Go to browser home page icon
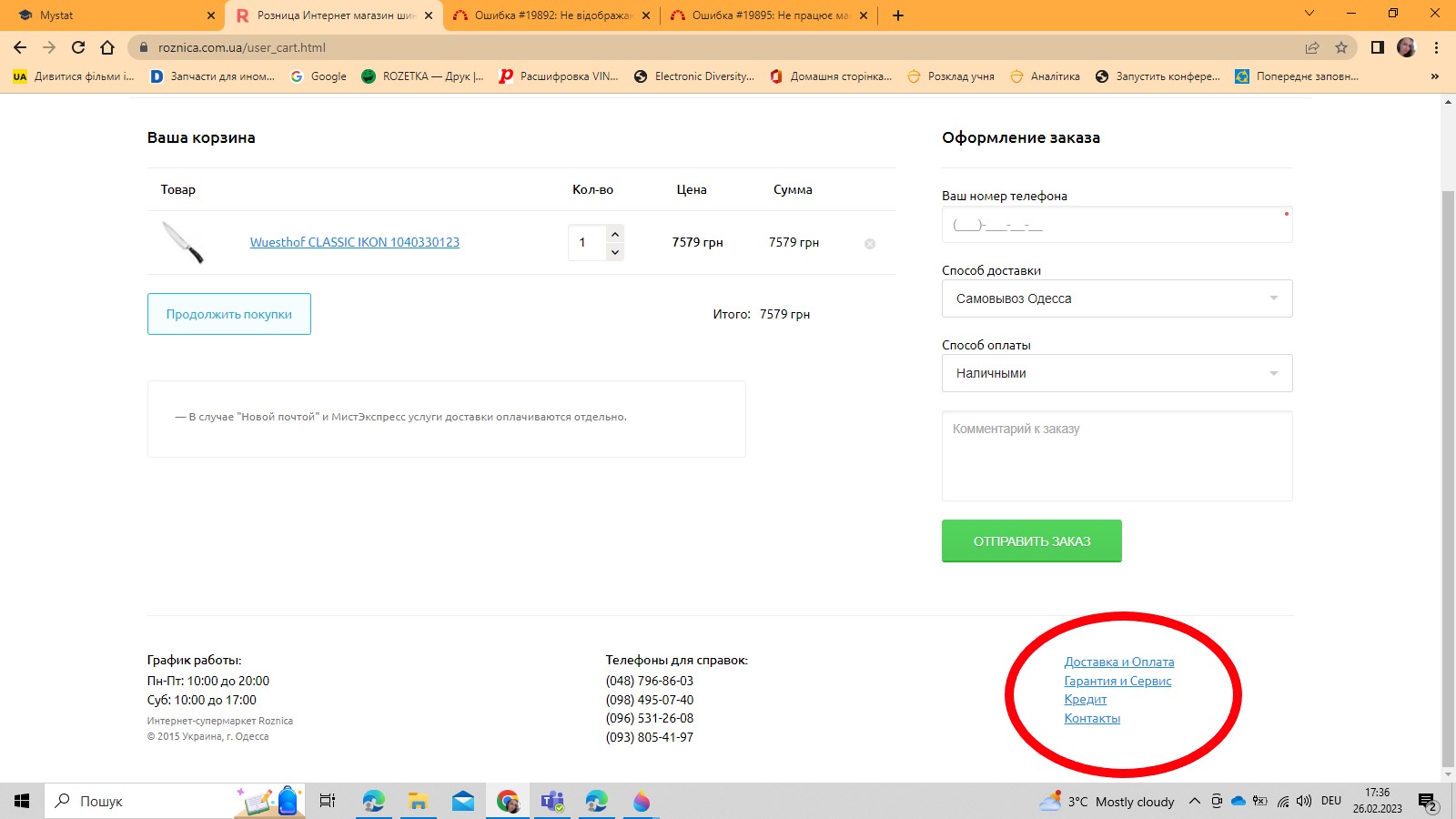Screen dimensions: 1456x819 click(x=107, y=47)
